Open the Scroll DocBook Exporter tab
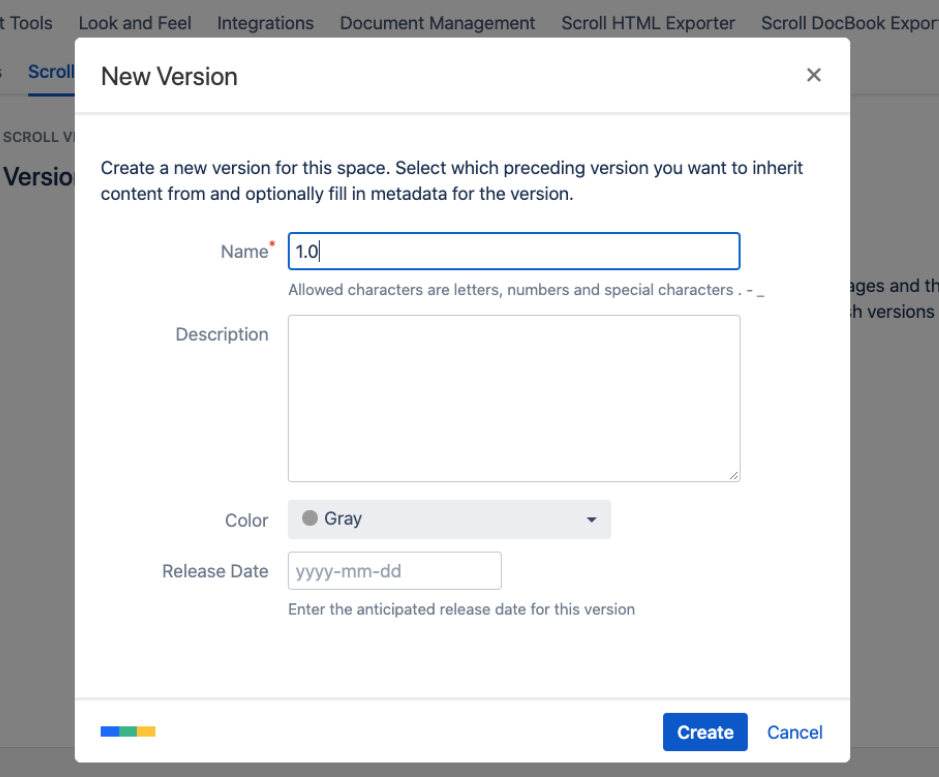The height and width of the screenshot is (777, 939). [848, 22]
